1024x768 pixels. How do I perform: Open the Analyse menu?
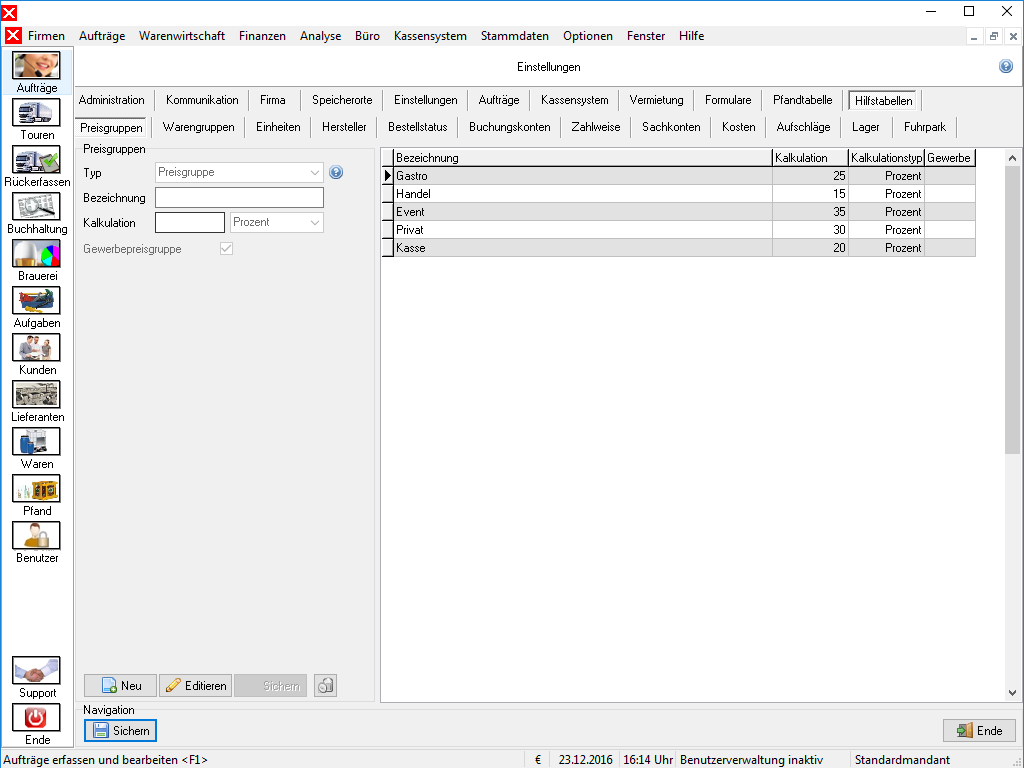[320, 36]
